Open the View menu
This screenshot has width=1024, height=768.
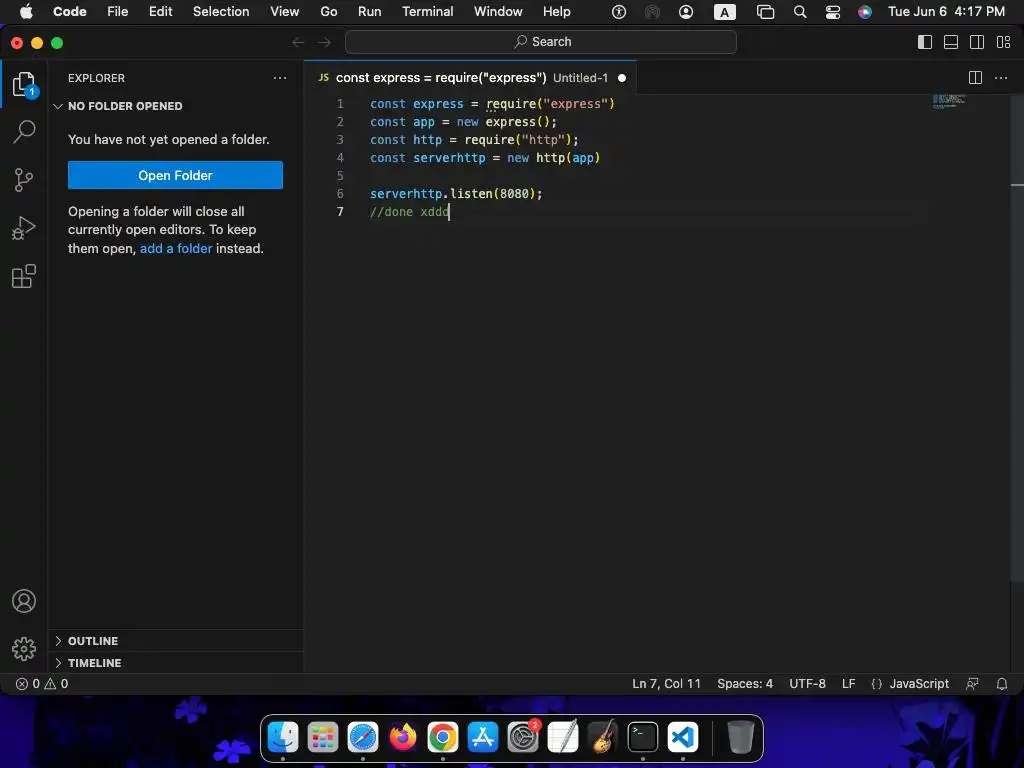[285, 12]
